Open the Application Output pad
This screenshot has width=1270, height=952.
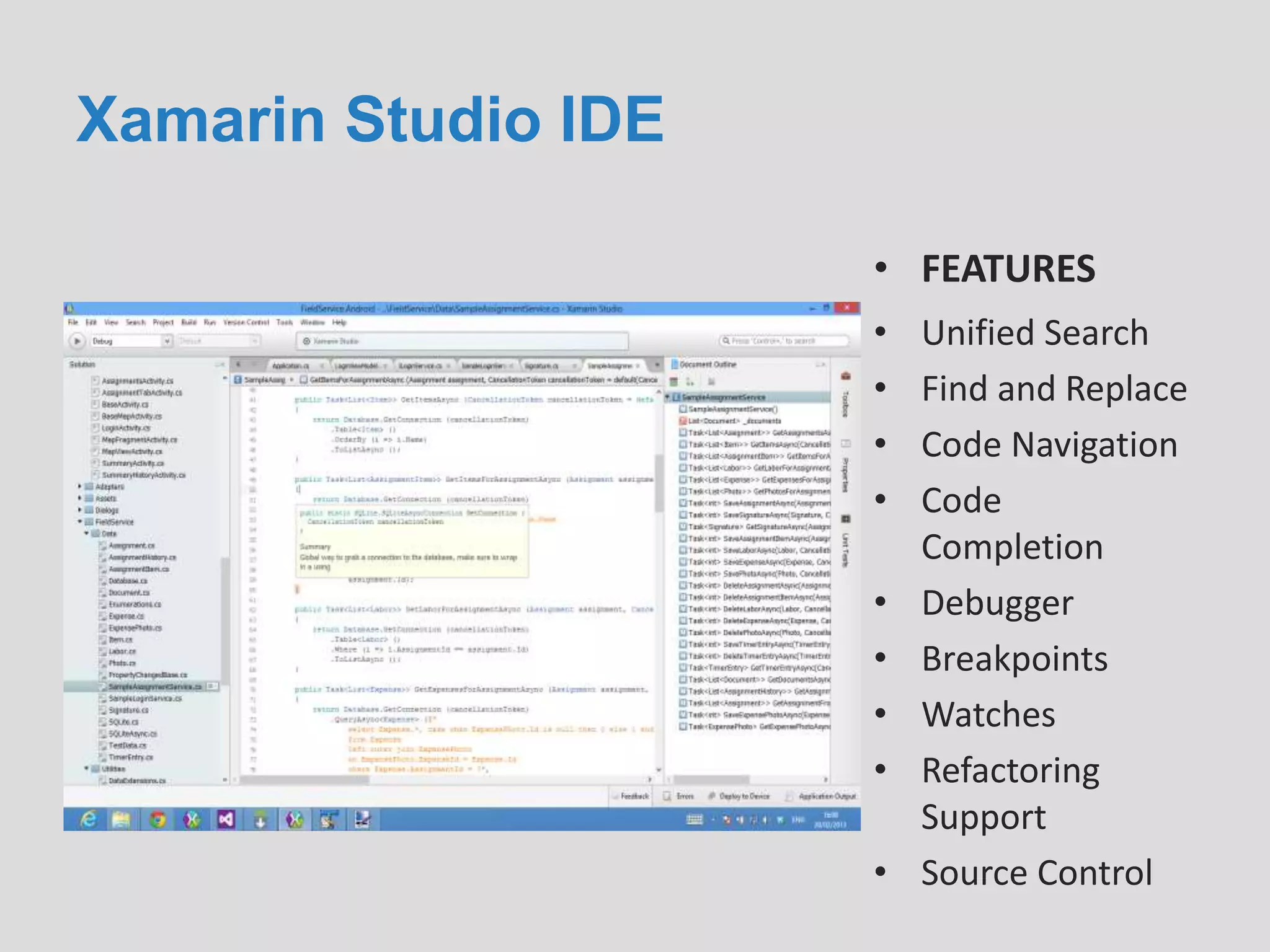tap(821, 796)
